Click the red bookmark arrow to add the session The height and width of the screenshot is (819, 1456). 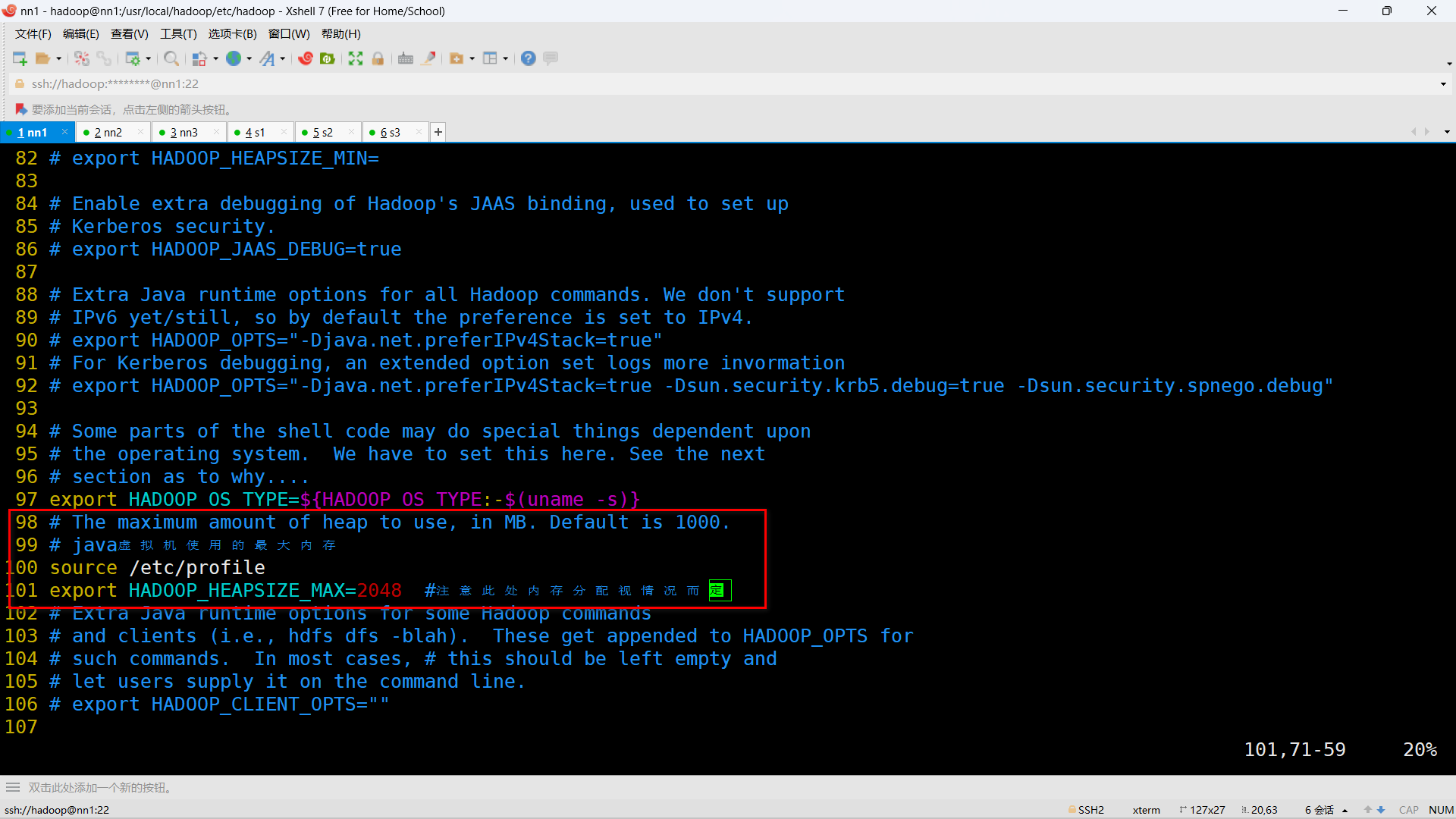[x=21, y=109]
